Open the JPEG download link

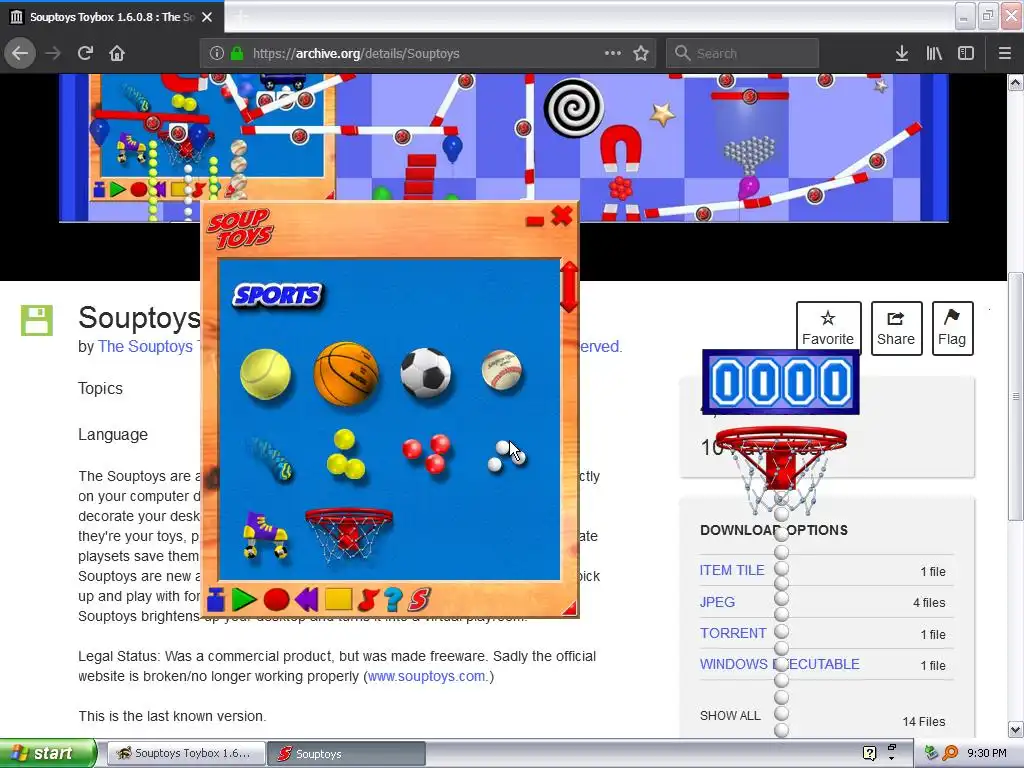pos(717,601)
